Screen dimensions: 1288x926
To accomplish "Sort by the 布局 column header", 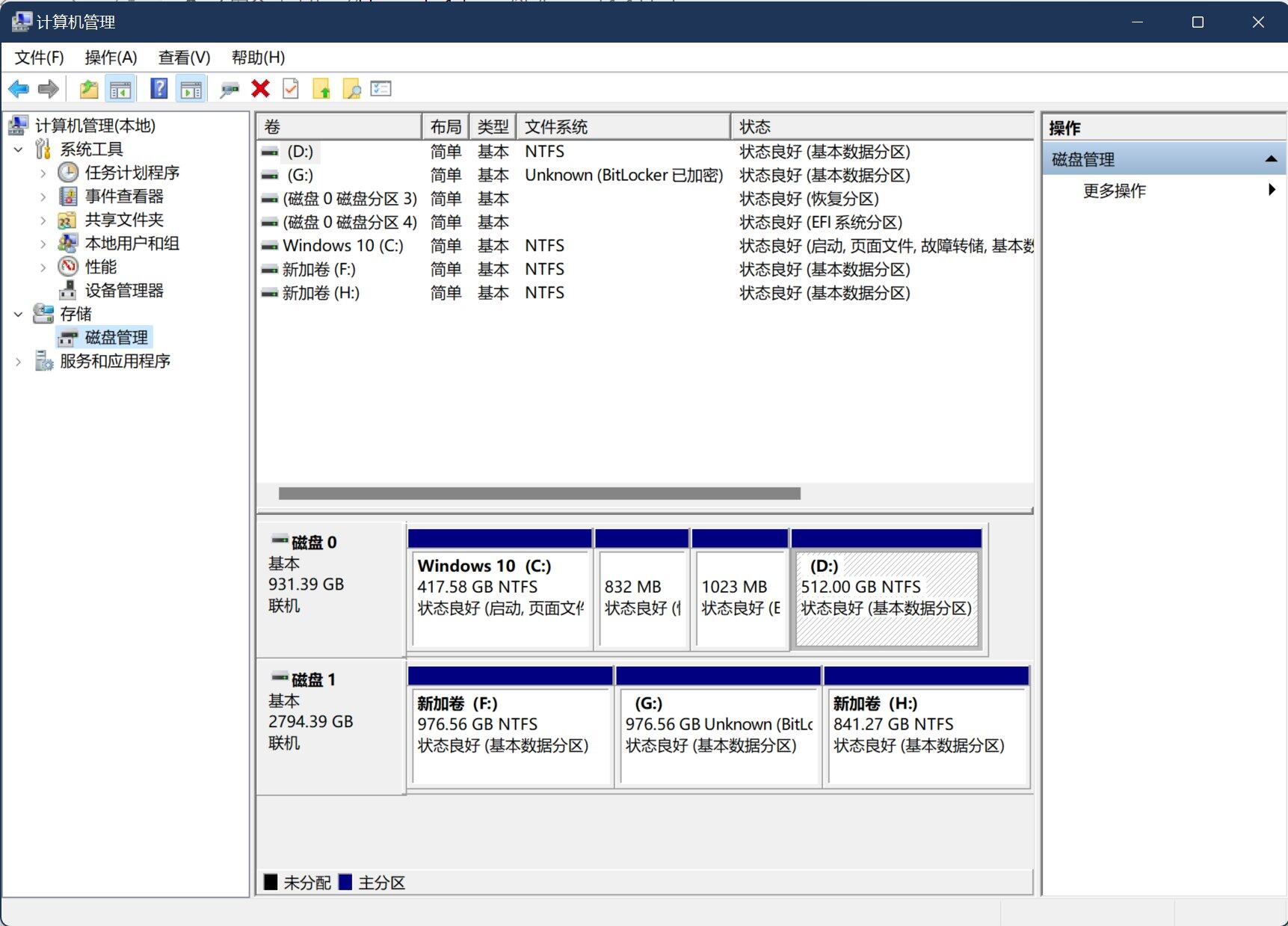I will click(446, 127).
